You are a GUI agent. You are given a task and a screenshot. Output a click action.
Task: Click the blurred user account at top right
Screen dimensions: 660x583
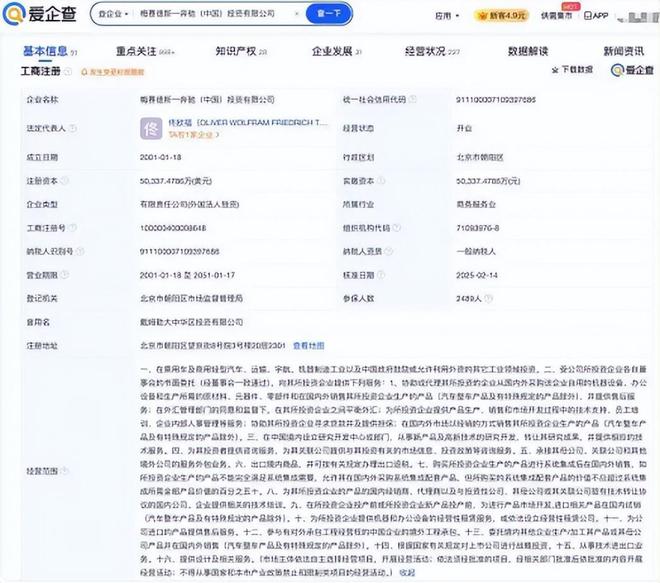click(640, 17)
